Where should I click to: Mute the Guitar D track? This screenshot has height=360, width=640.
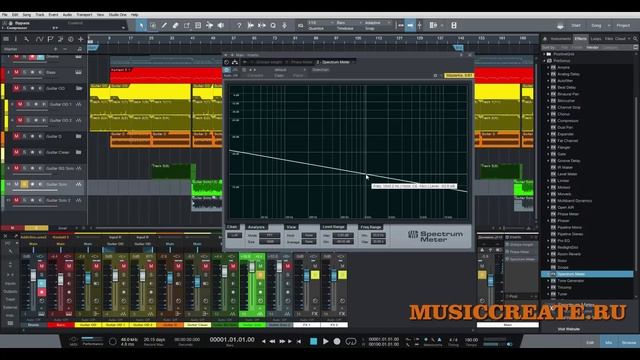coord(16,136)
